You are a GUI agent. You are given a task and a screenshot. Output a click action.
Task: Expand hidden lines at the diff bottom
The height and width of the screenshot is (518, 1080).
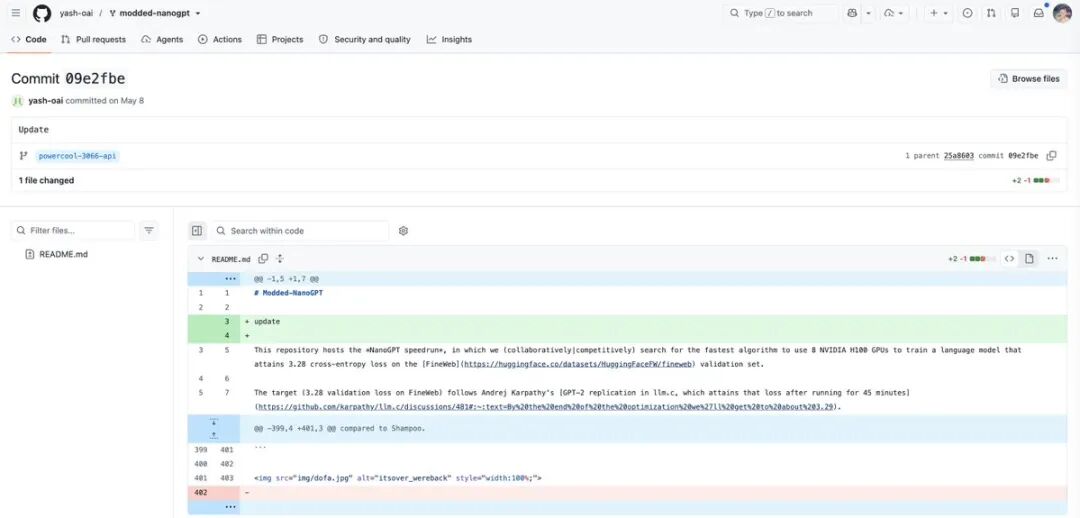coord(230,507)
